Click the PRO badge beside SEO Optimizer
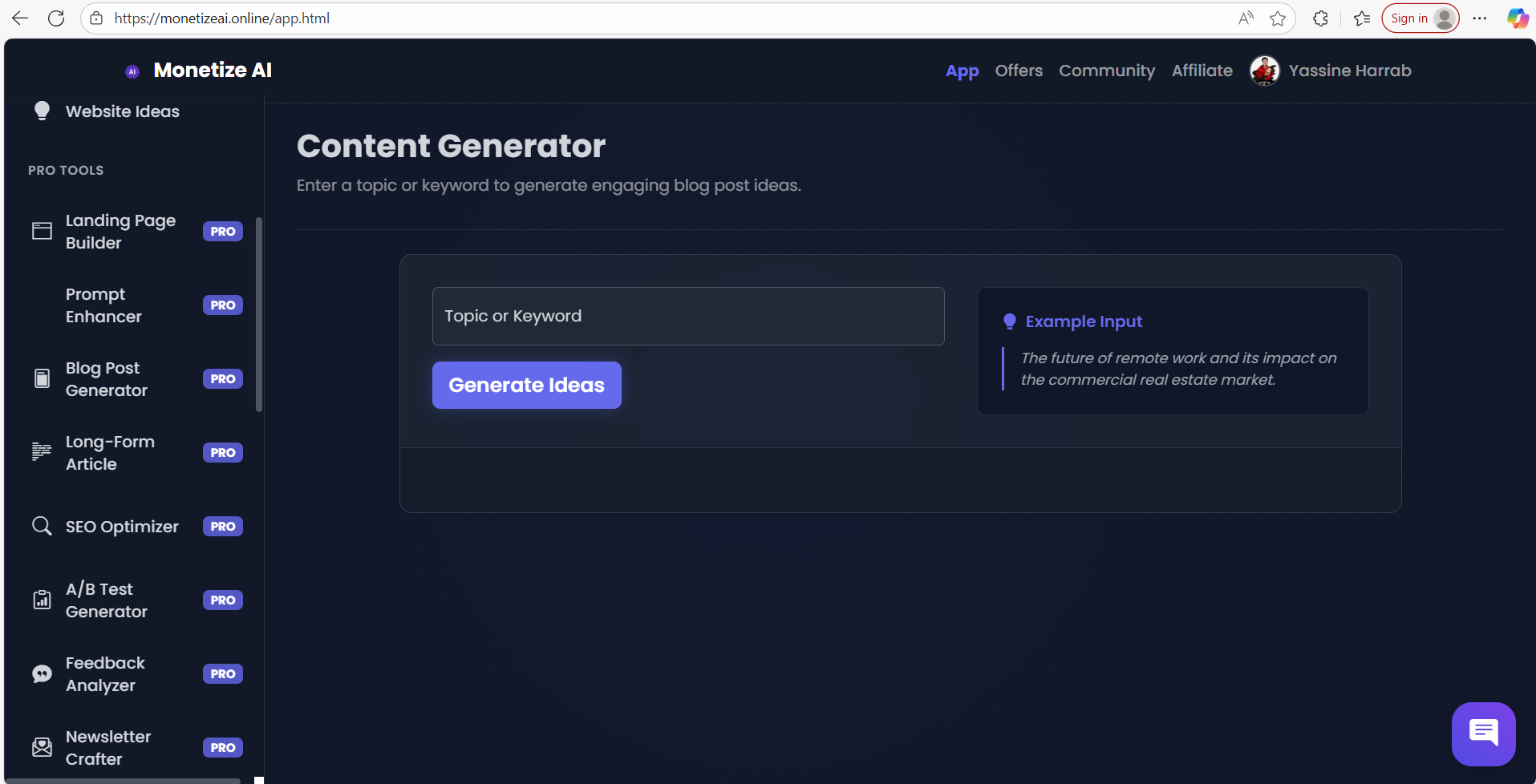This screenshot has height=784, width=1536. pos(223,527)
